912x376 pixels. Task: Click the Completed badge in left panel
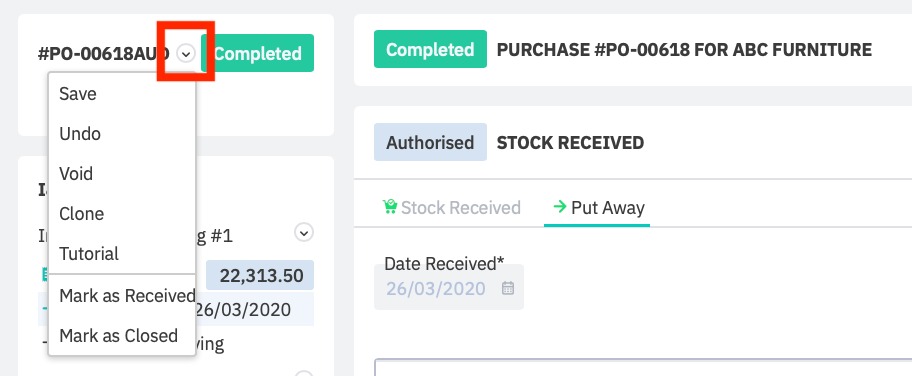click(x=258, y=54)
